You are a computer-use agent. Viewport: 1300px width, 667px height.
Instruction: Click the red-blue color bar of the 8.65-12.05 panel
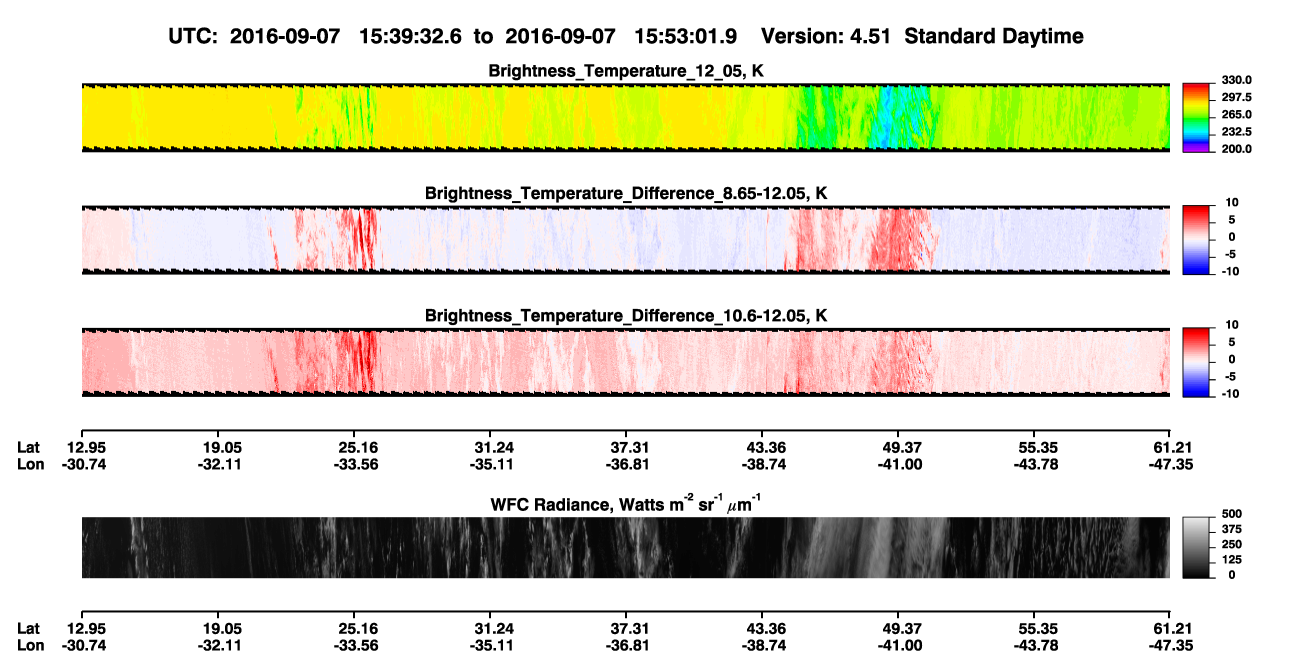[1197, 240]
